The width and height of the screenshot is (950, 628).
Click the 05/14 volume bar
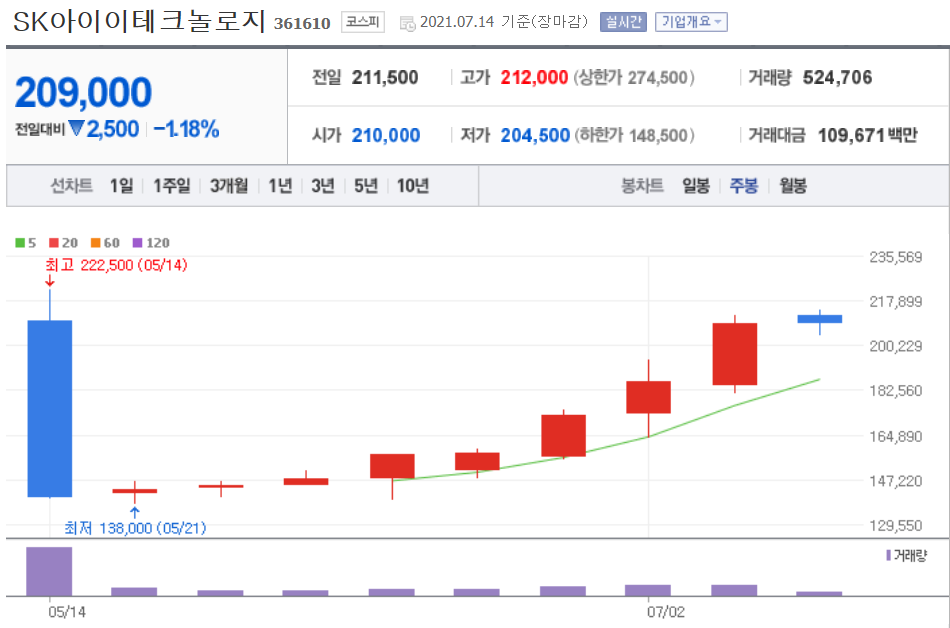click(49, 572)
